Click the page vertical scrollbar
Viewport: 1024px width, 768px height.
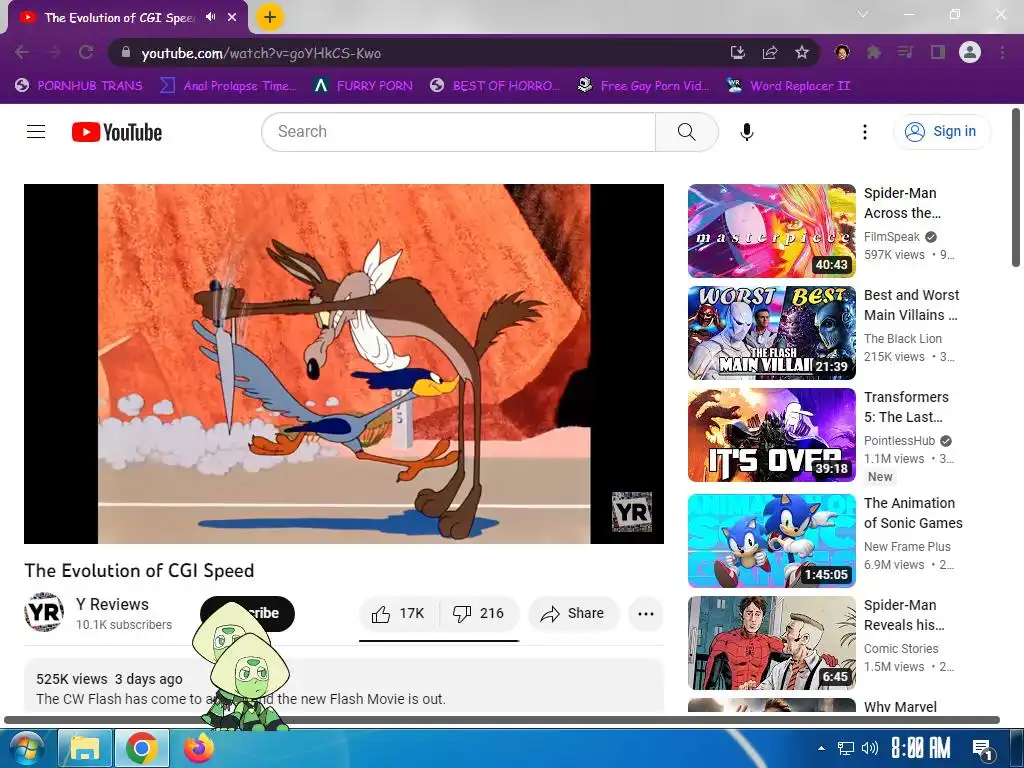tap(1016, 188)
